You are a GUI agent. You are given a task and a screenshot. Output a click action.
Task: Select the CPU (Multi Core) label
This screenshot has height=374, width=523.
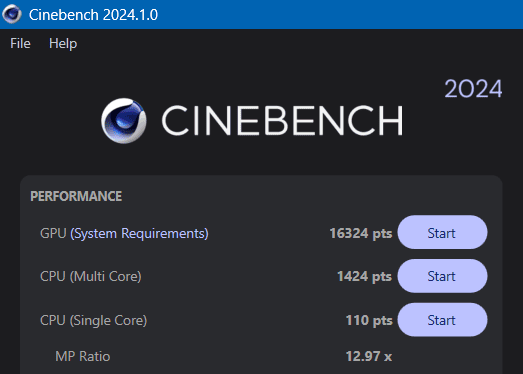pos(91,277)
